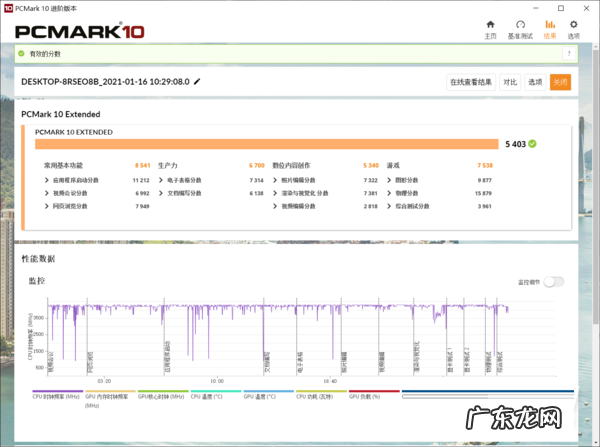This screenshot has height=447, width=600.
Task: Click the 对比 compare button
Action: coord(510,82)
